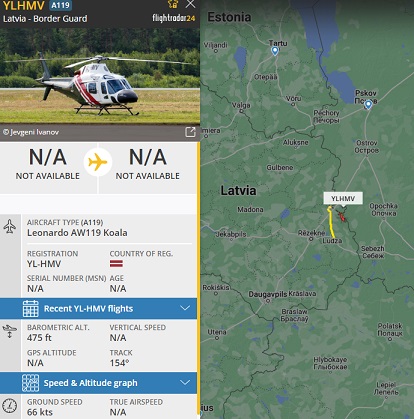Image resolution: width=414 pixels, height=419 pixels.
Task: Click the ground speed gauge icon
Action: pos(10,406)
